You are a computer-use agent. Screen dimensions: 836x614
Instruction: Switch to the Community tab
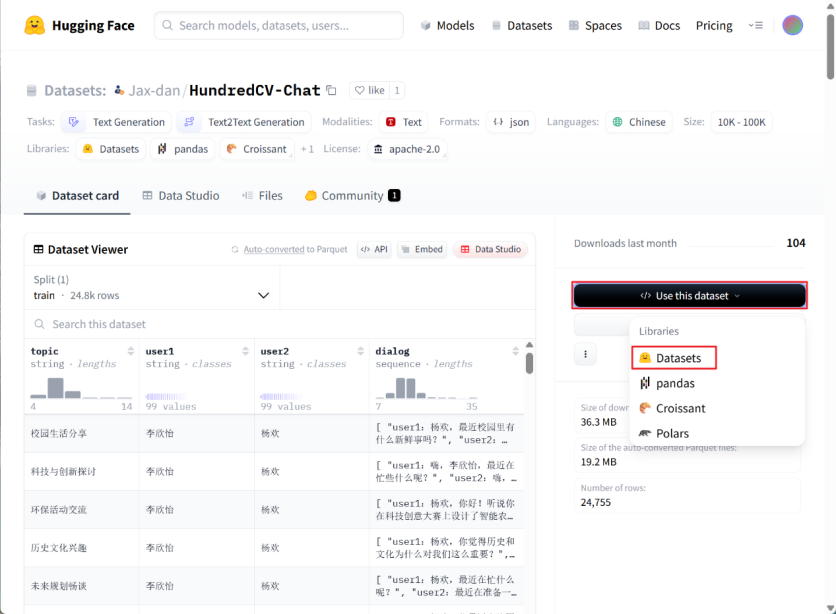pyautogui.click(x=352, y=196)
